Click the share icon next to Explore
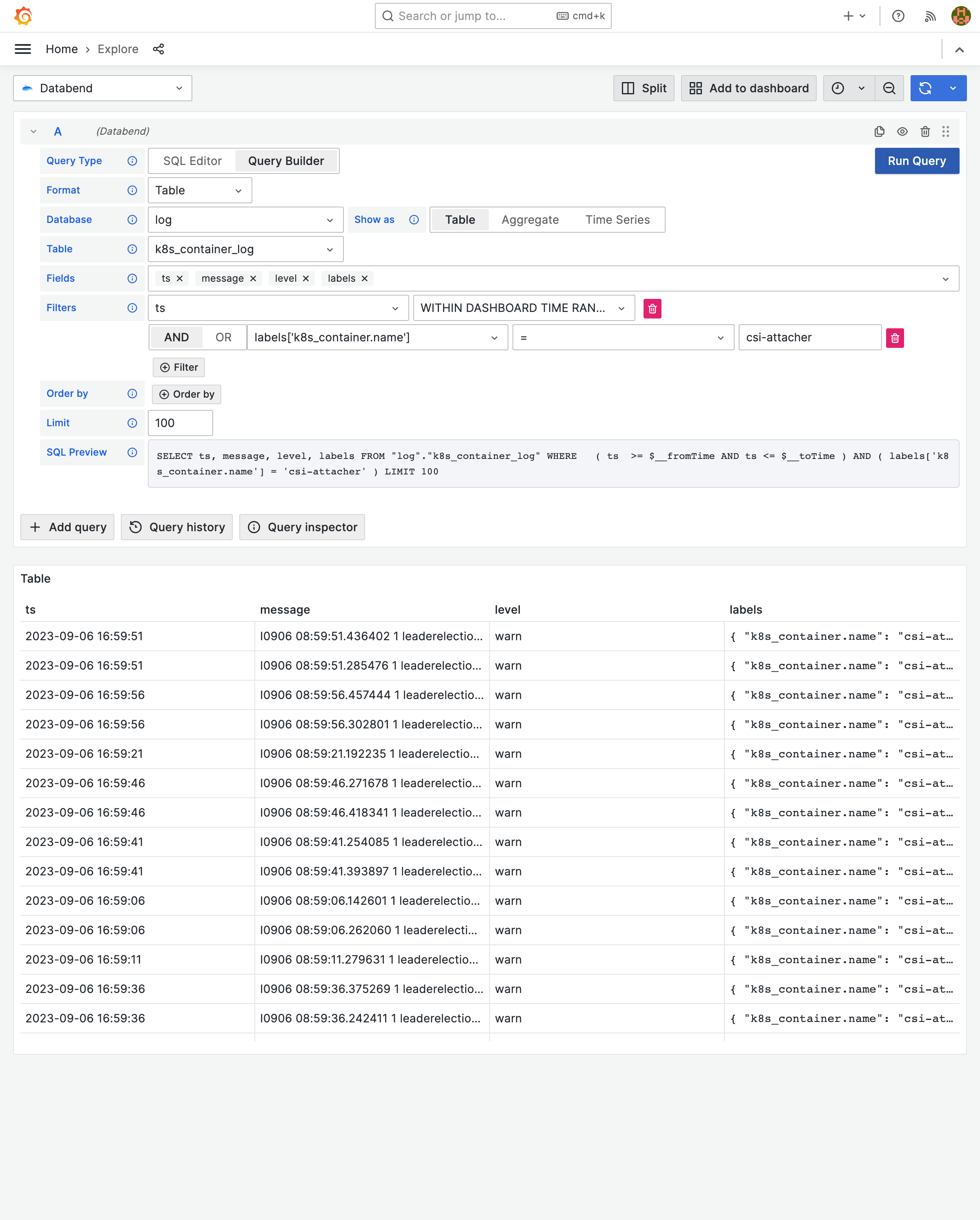Screen dimensions: 980x1220 click(x=158, y=49)
